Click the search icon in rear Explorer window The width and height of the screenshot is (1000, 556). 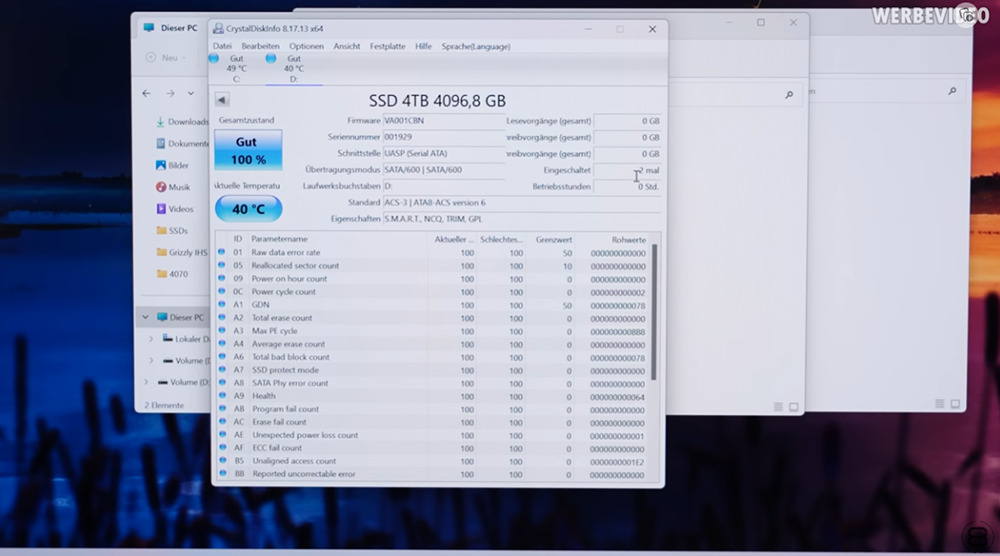952,91
